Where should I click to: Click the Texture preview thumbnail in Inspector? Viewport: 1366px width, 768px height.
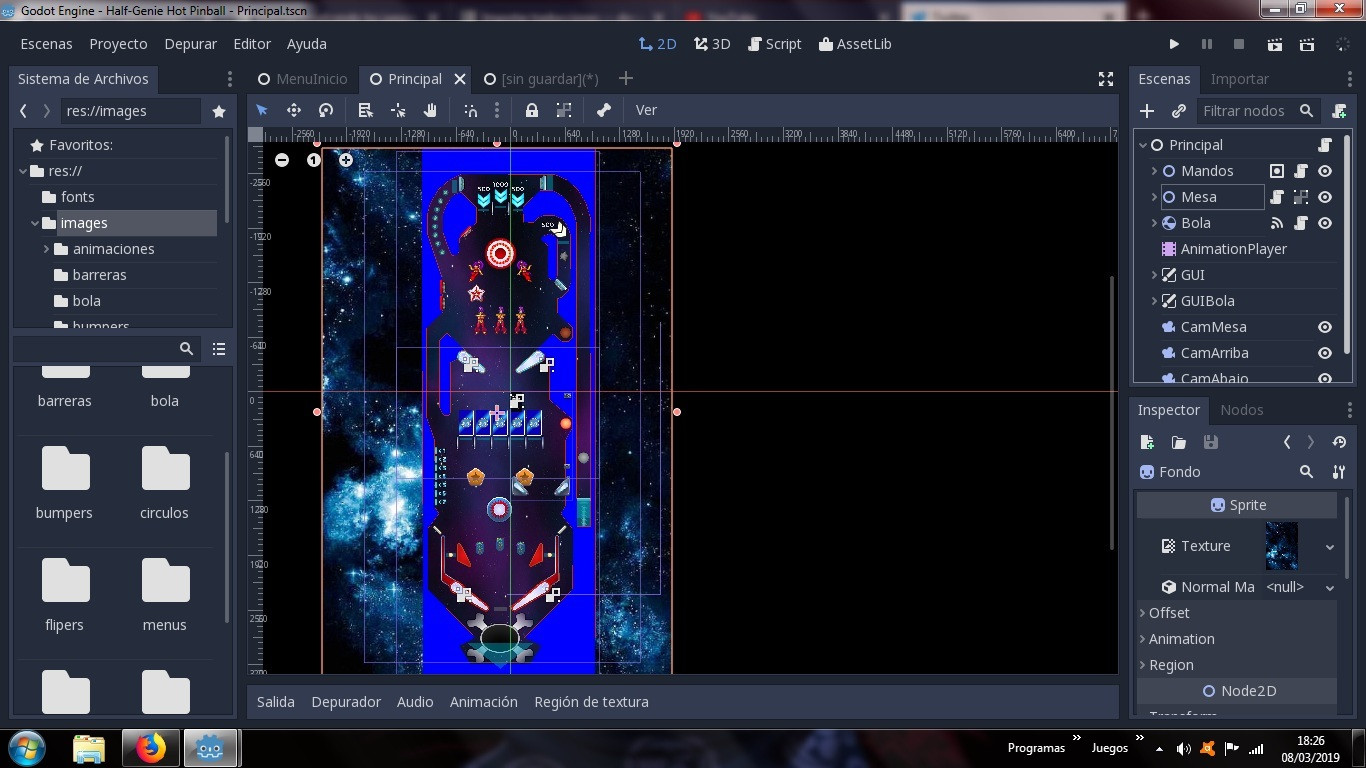tap(1281, 546)
